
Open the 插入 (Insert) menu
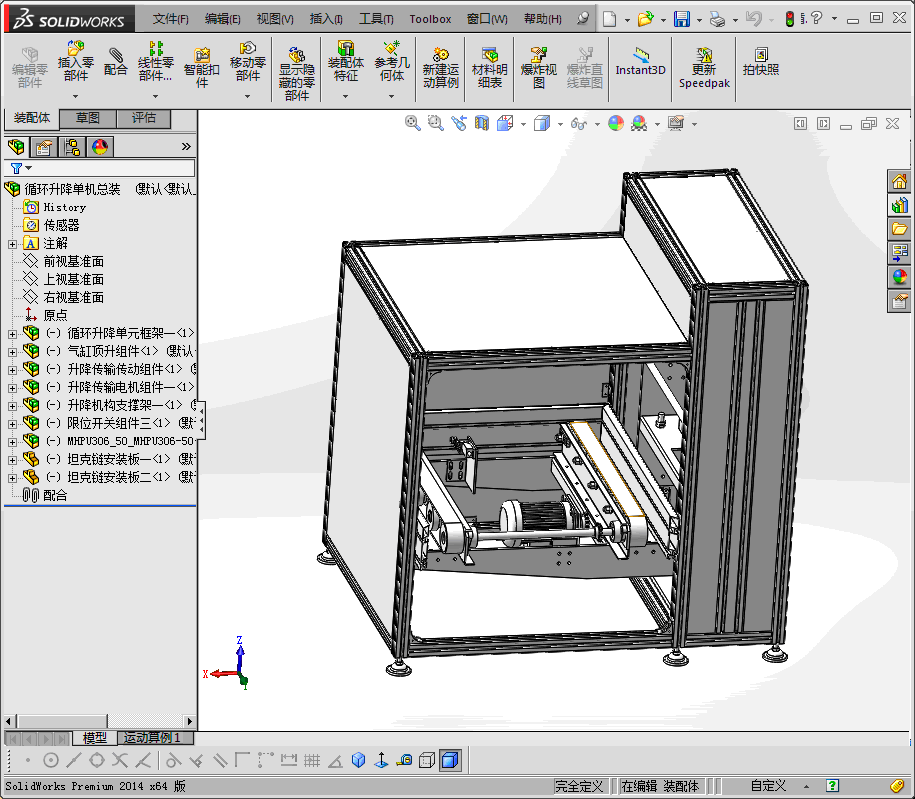coord(325,19)
